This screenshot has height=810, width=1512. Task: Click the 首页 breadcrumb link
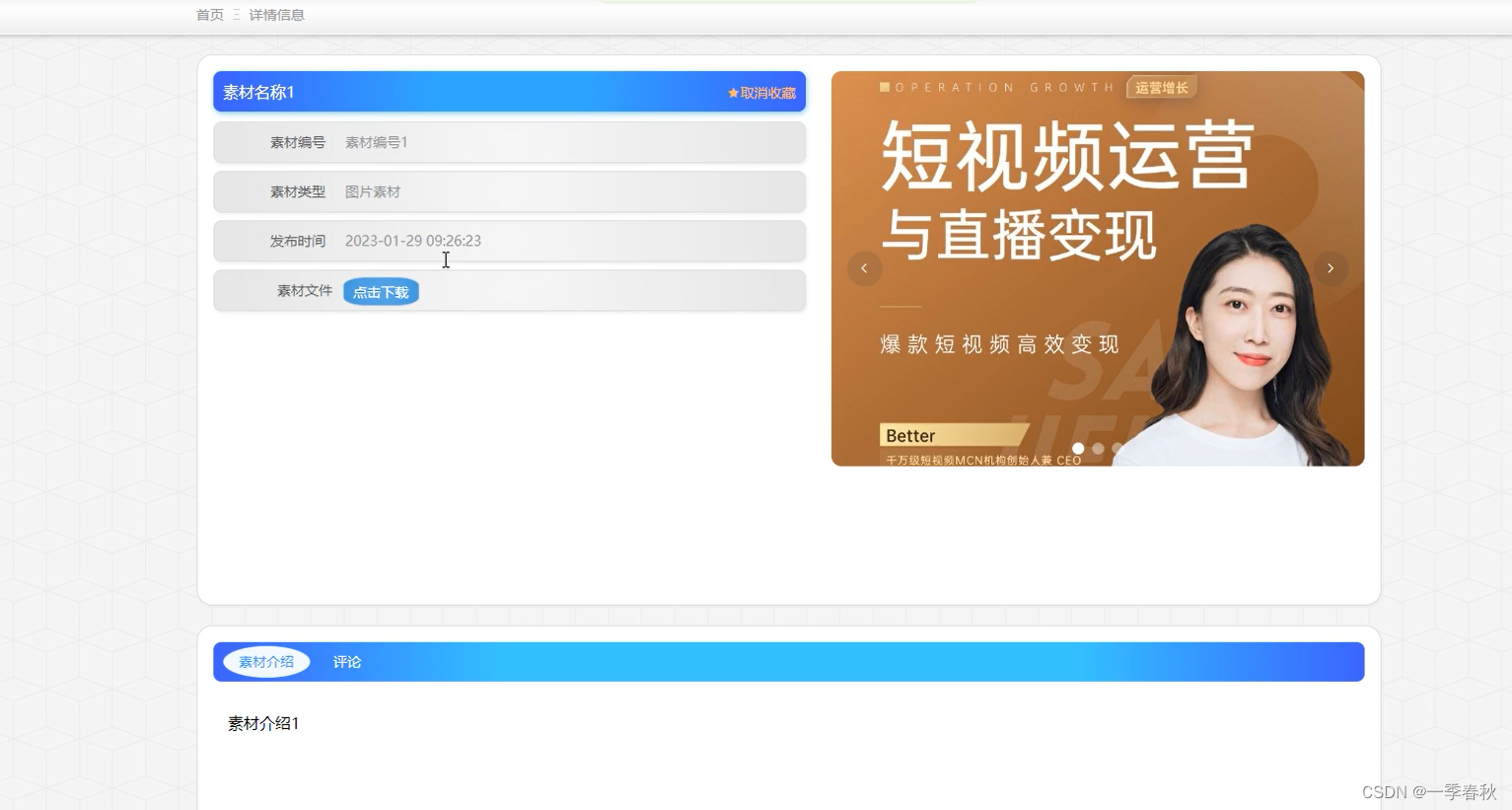pyautogui.click(x=209, y=15)
